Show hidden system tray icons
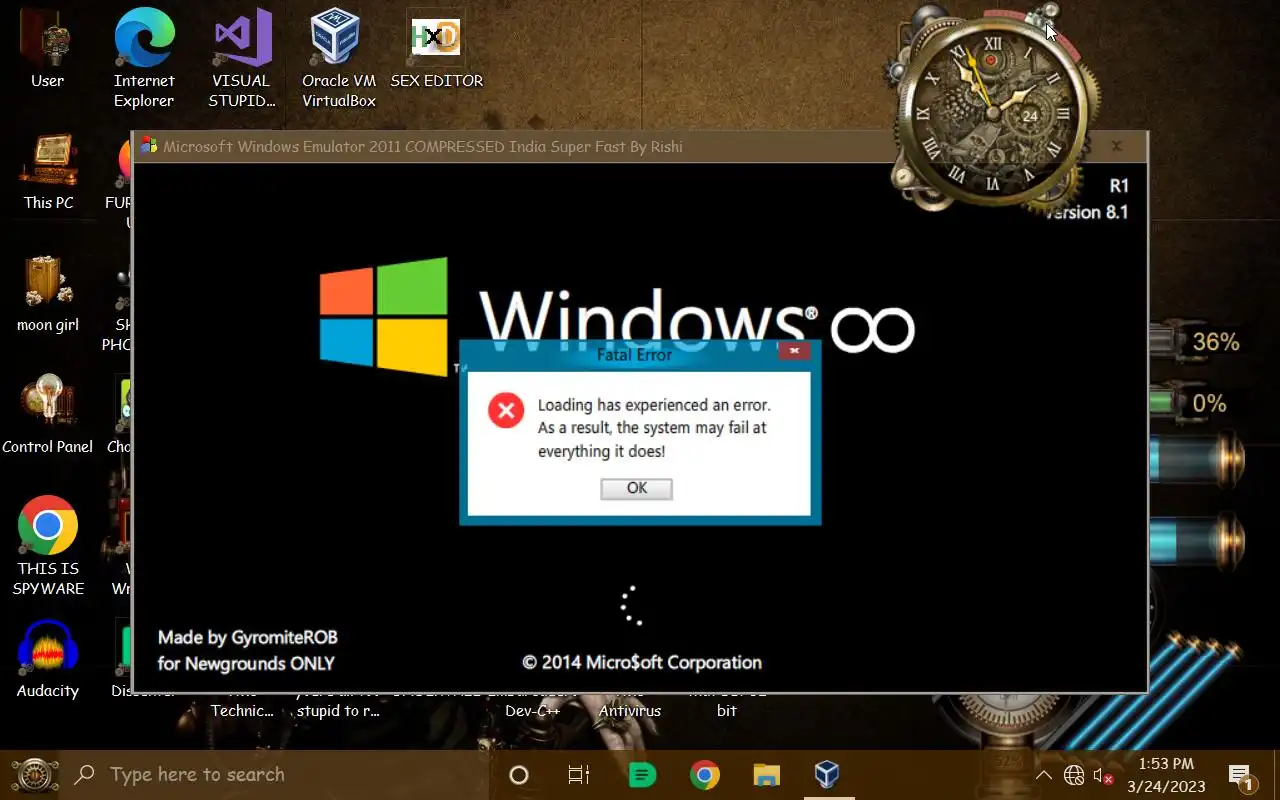The image size is (1280, 800). tap(1043, 775)
